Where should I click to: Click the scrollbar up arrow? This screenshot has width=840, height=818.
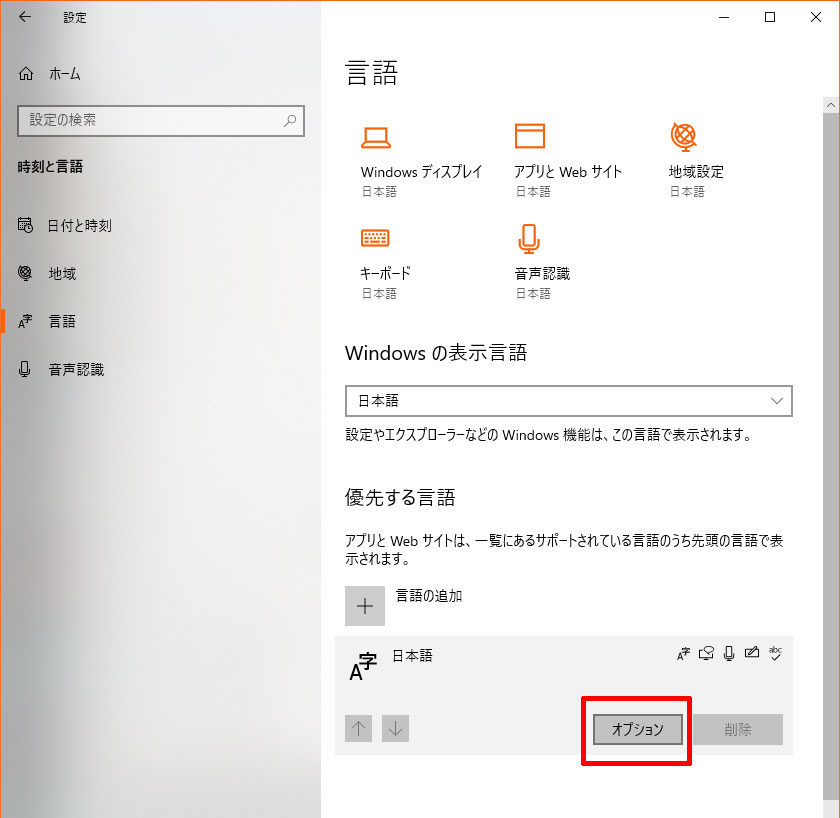[x=831, y=105]
